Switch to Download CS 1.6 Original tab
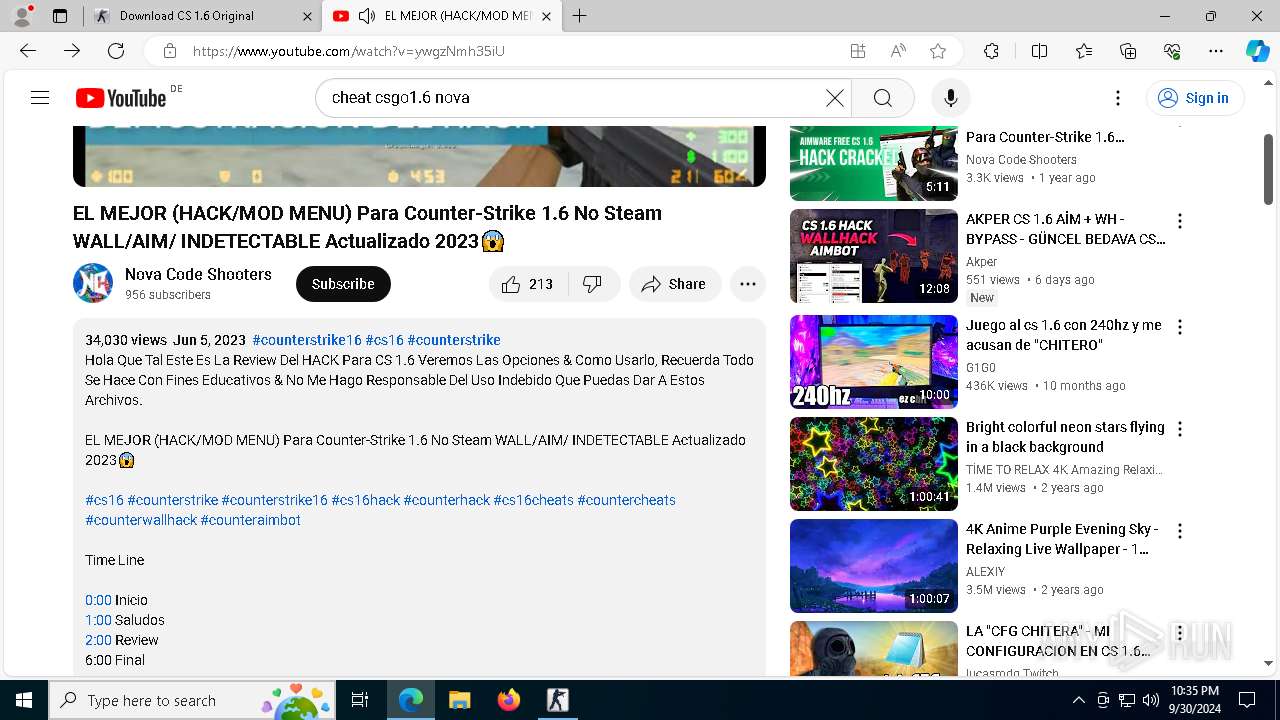This screenshot has width=1280, height=720. pos(201,16)
